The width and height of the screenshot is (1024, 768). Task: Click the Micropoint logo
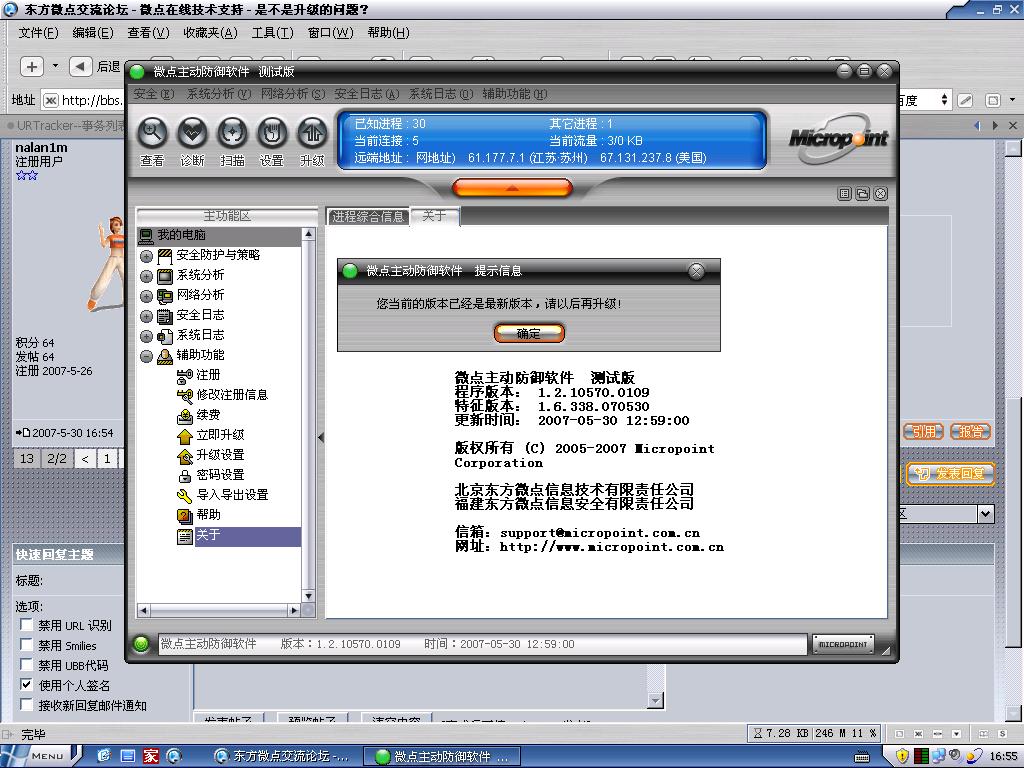pyautogui.click(x=839, y=138)
